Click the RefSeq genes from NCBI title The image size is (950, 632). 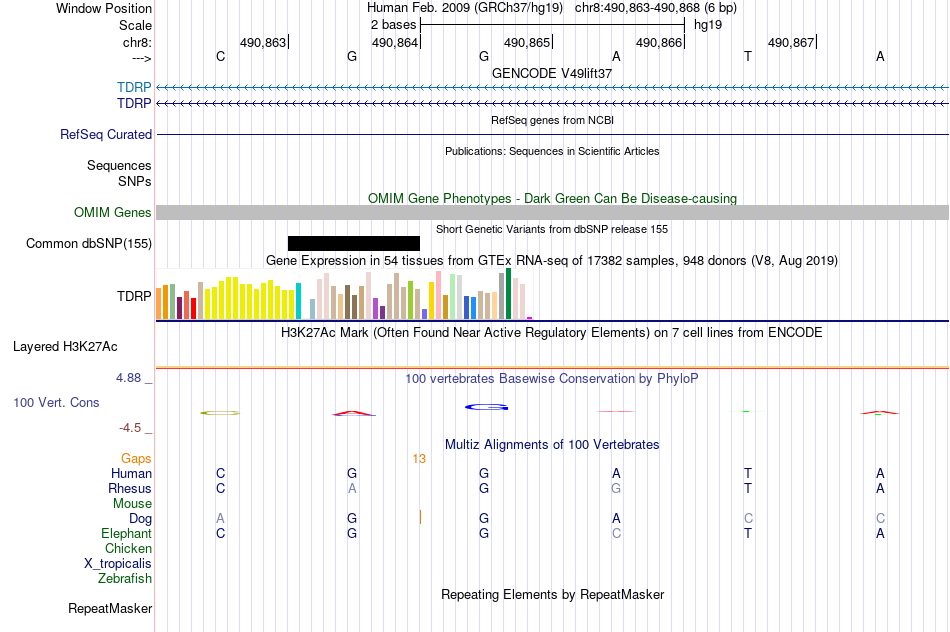[x=553, y=120]
